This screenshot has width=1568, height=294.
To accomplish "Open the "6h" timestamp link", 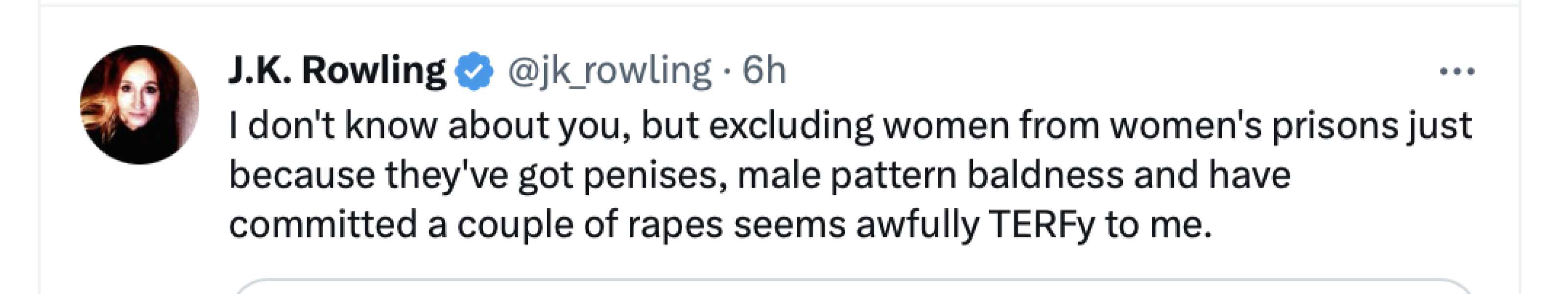I will 764,71.
